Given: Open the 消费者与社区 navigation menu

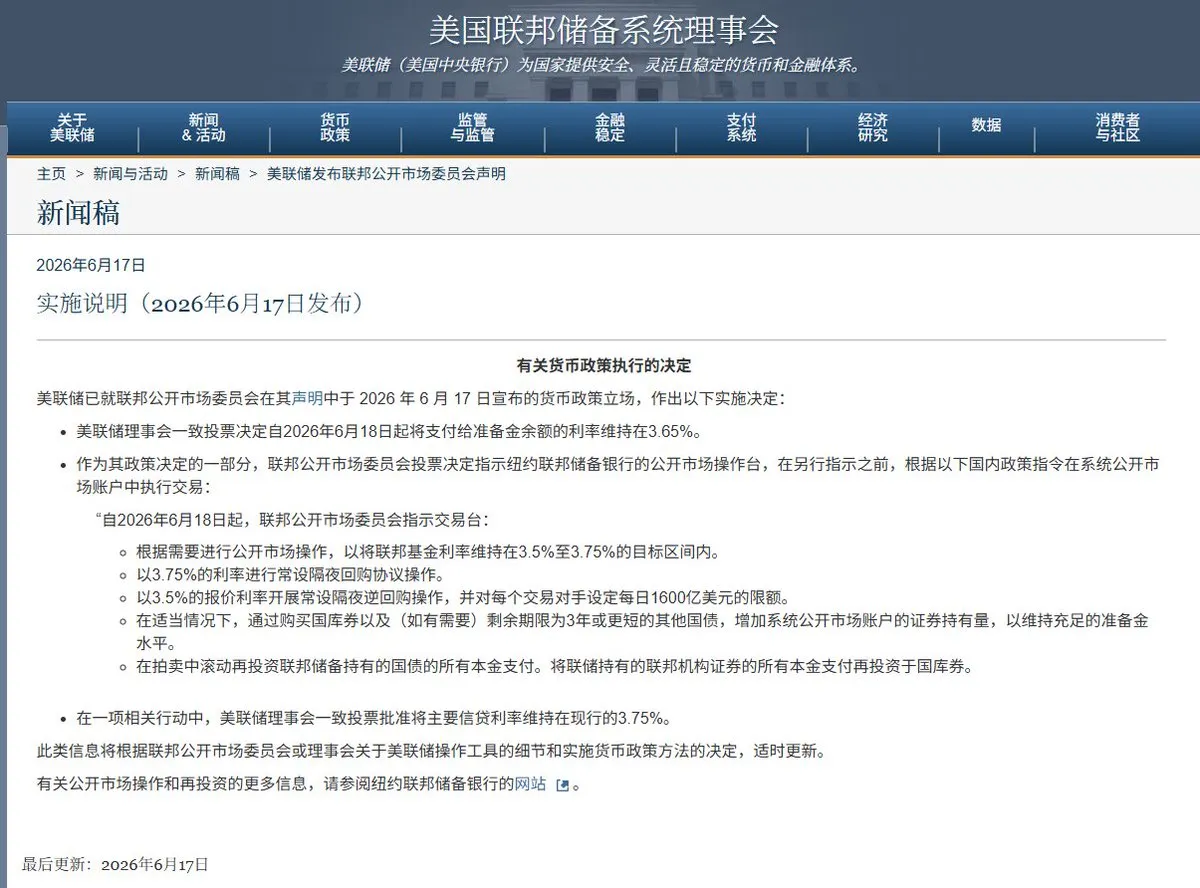Looking at the screenshot, I should [x=1118, y=127].
